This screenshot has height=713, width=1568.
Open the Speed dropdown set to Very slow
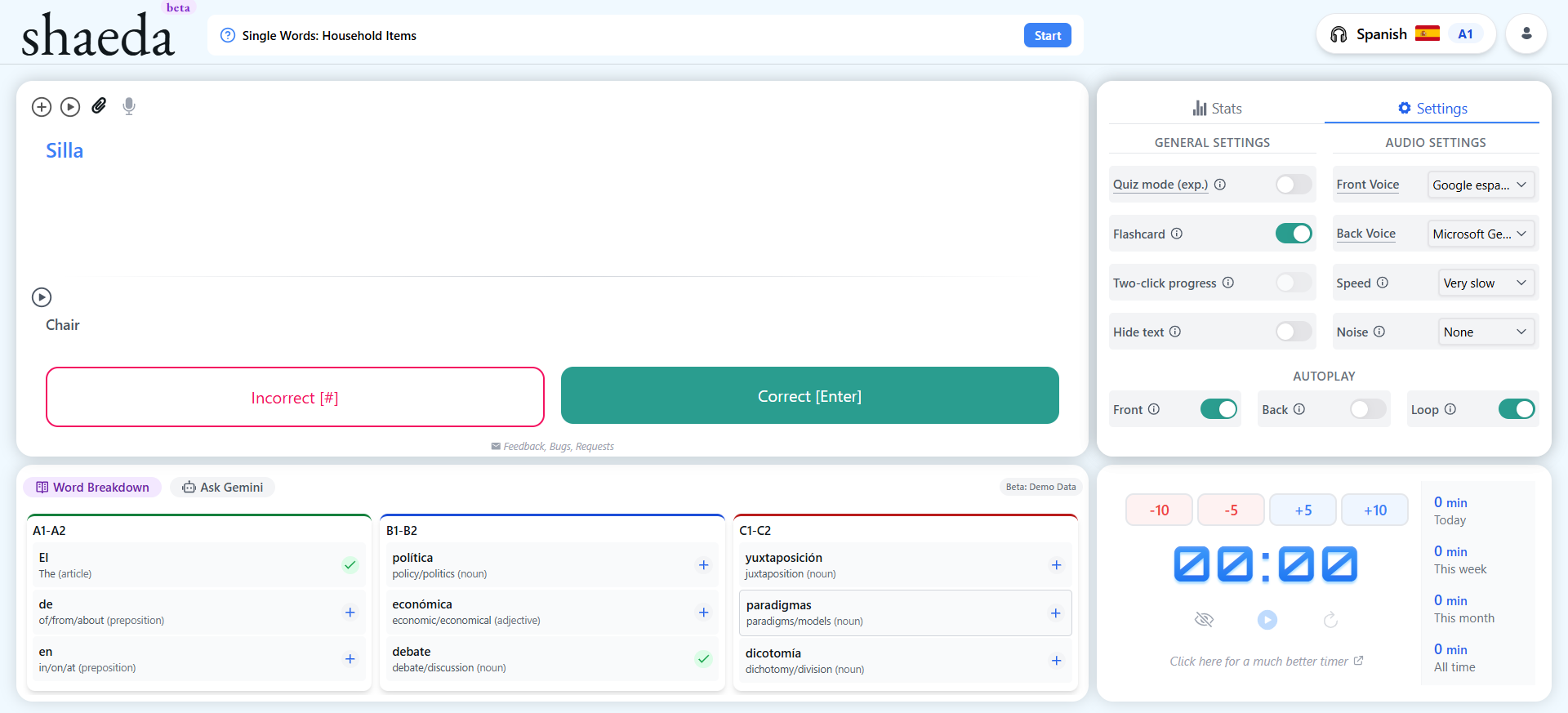pyautogui.click(x=1486, y=283)
